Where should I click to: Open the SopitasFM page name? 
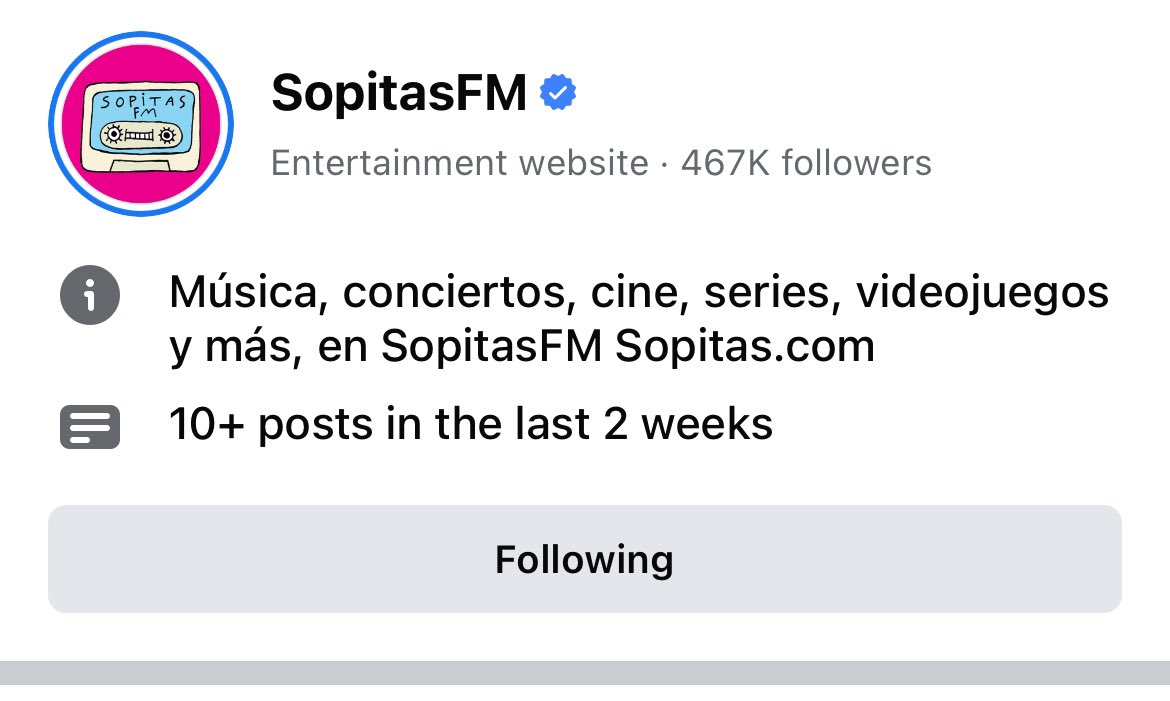pos(399,93)
